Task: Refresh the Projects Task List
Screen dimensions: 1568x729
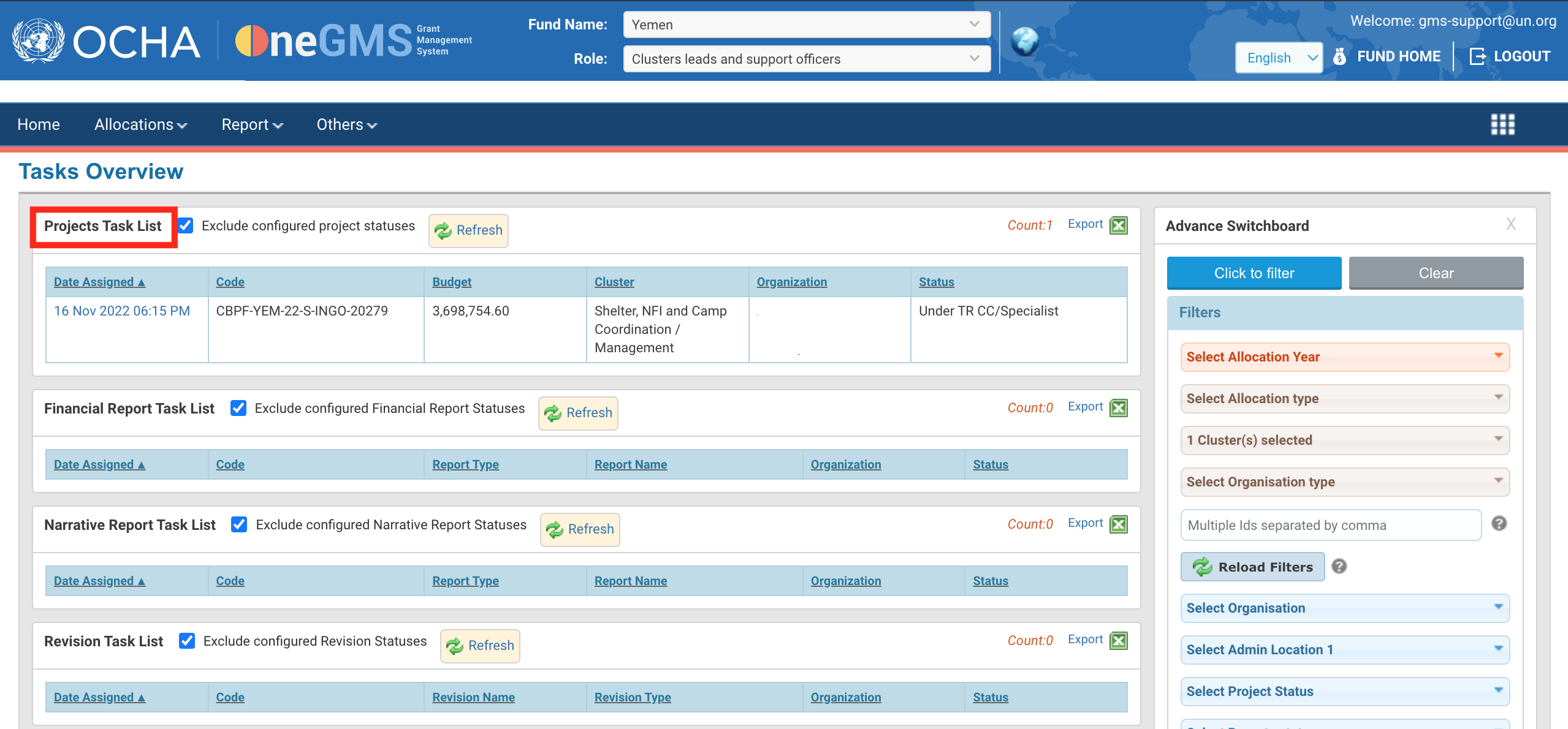Action: 468,230
